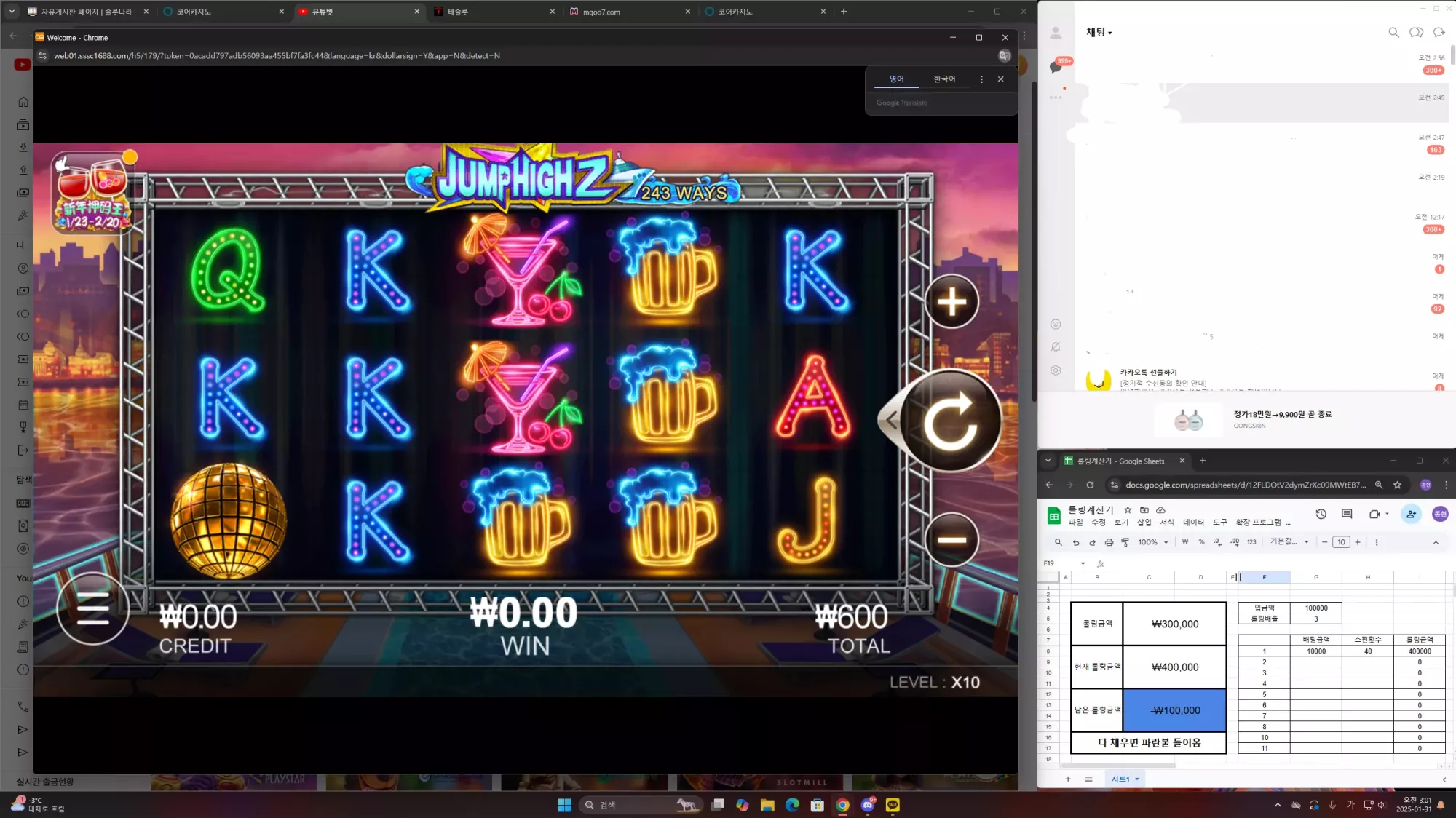Increase font size in Sheets toolbar
1456x818 pixels.
[1358, 542]
